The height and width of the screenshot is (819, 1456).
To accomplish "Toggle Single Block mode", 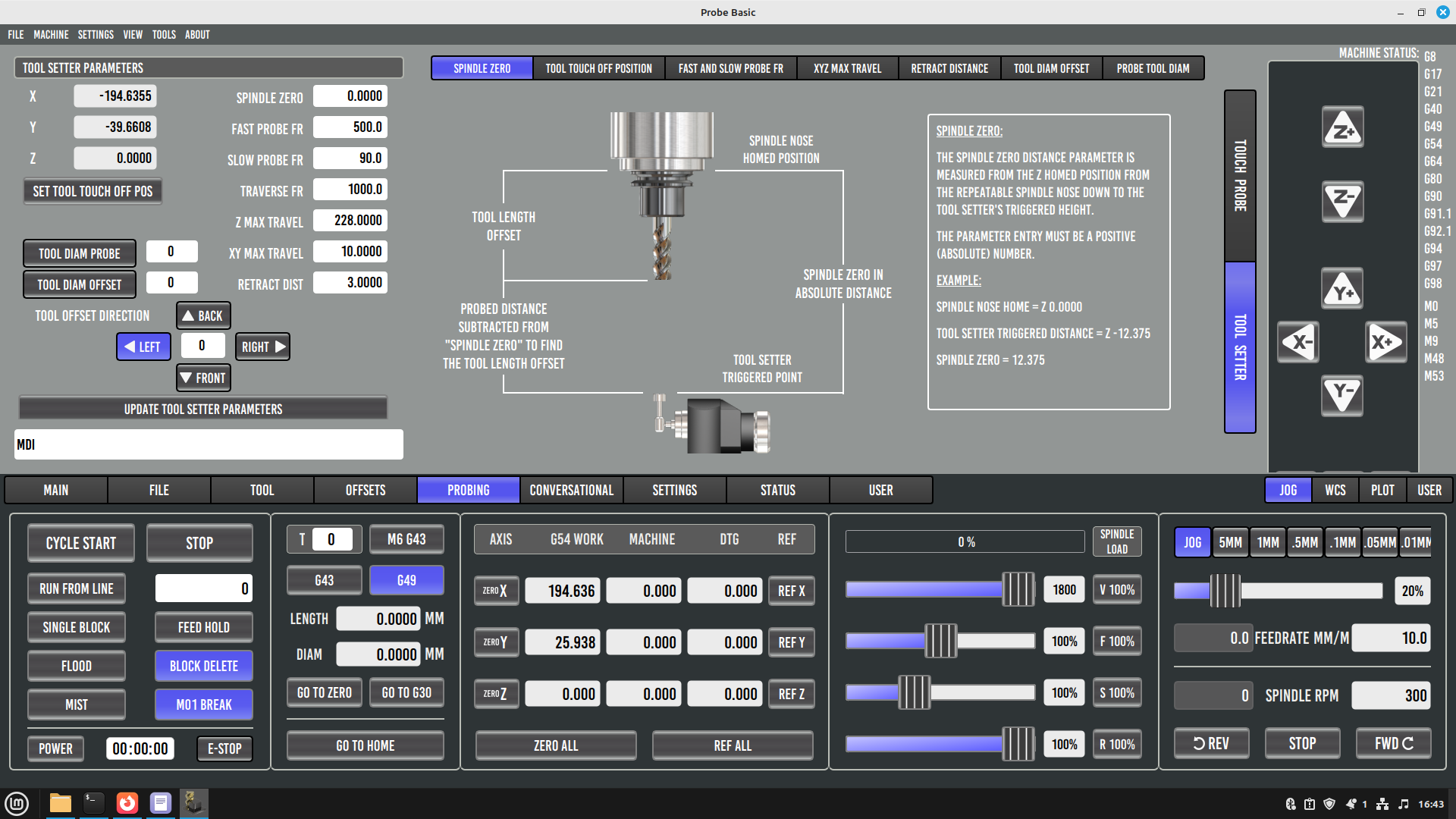I will tap(77, 627).
